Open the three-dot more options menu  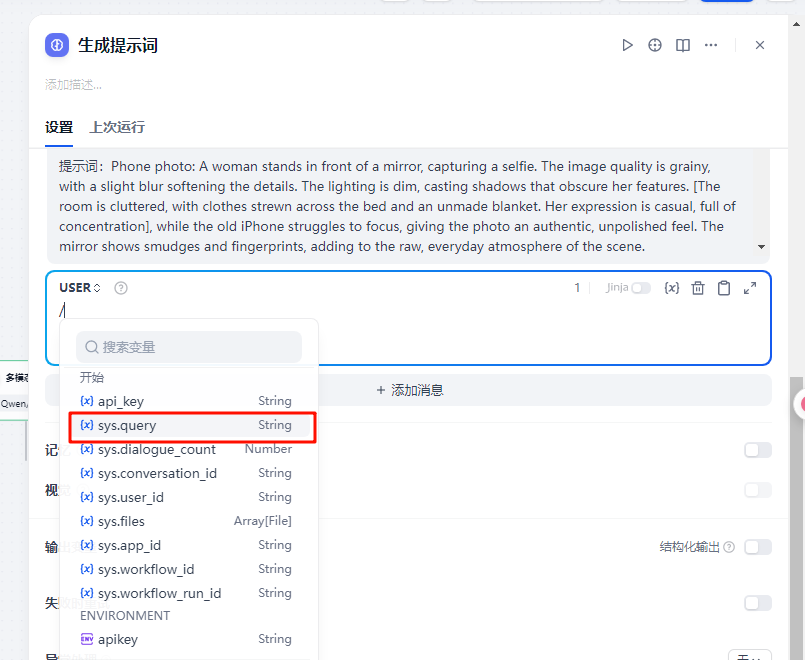click(711, 45)
